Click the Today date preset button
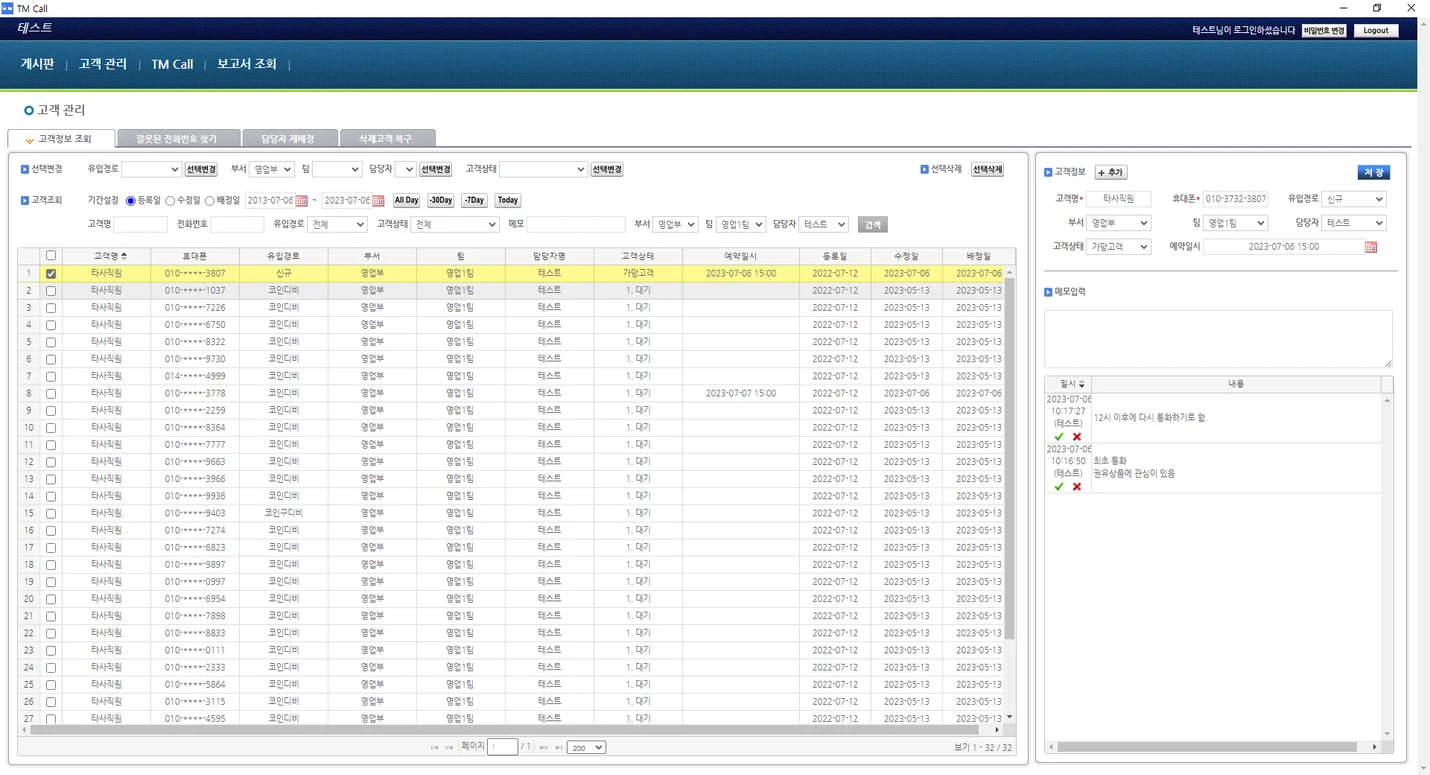The height and width of the screenshot is (775, 1430). coord(508,201)
